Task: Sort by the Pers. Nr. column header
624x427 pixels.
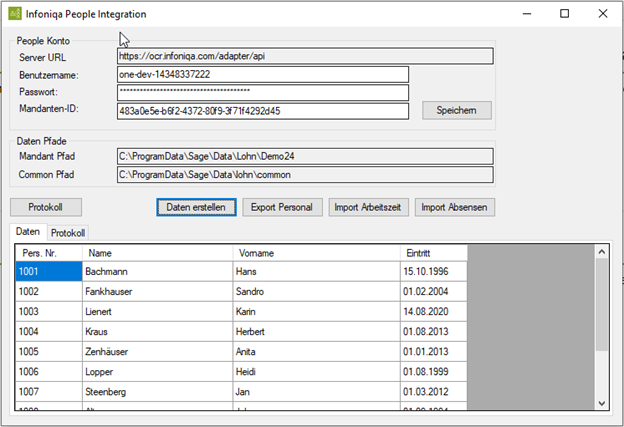Action: click(x=49, y=253)
